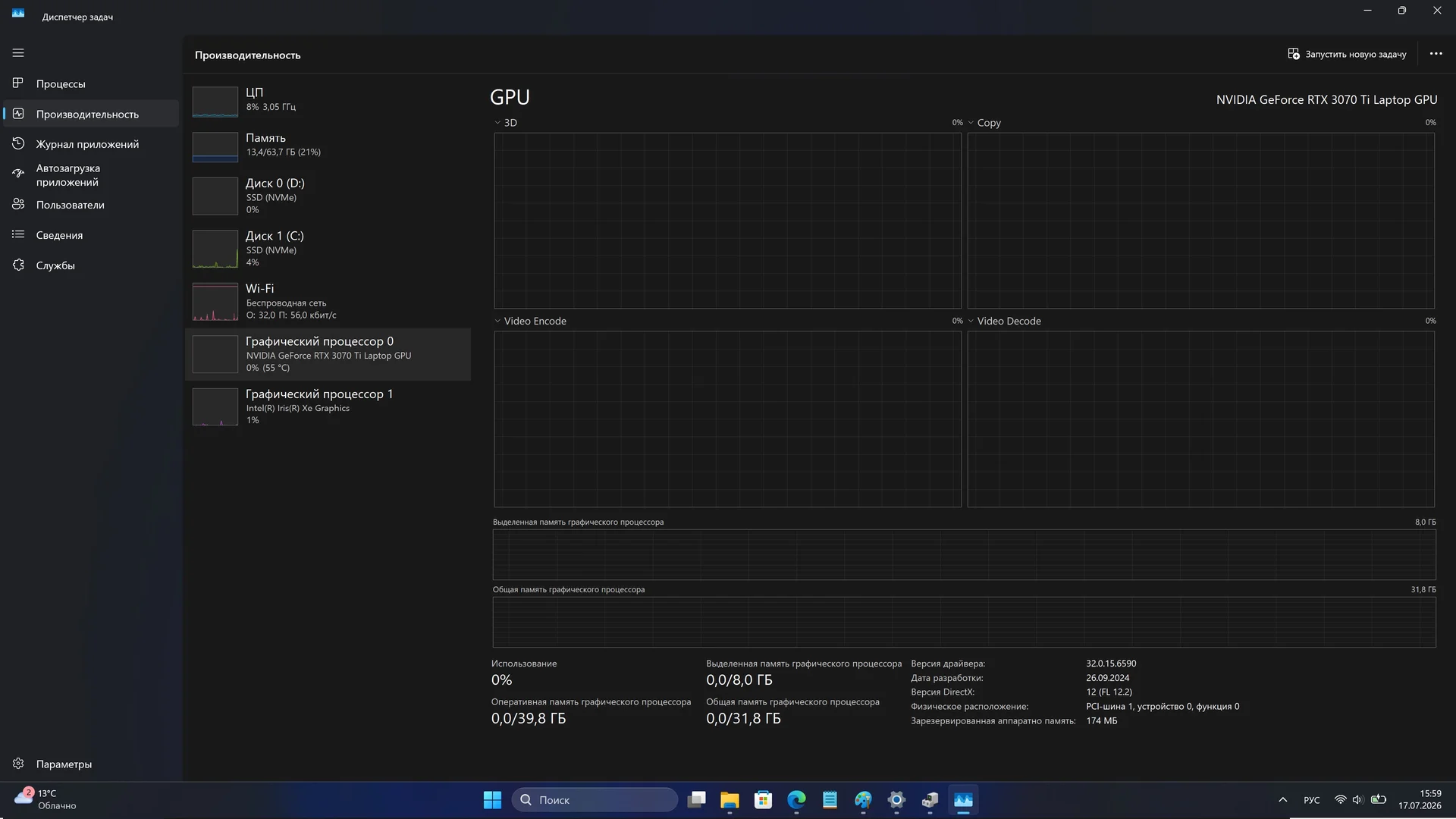Select Производительность in the sidebar
The image size is (1456, 819).
[91, 114]
